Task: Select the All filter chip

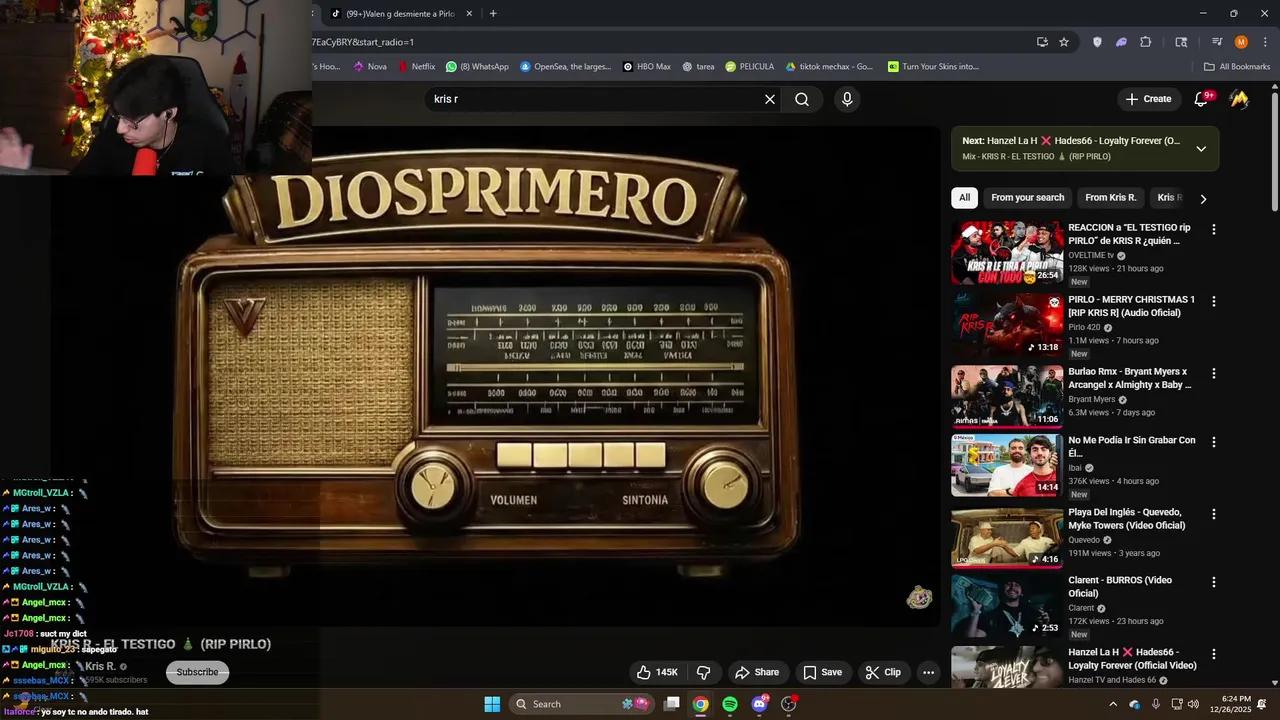Action: coord(964,198)
